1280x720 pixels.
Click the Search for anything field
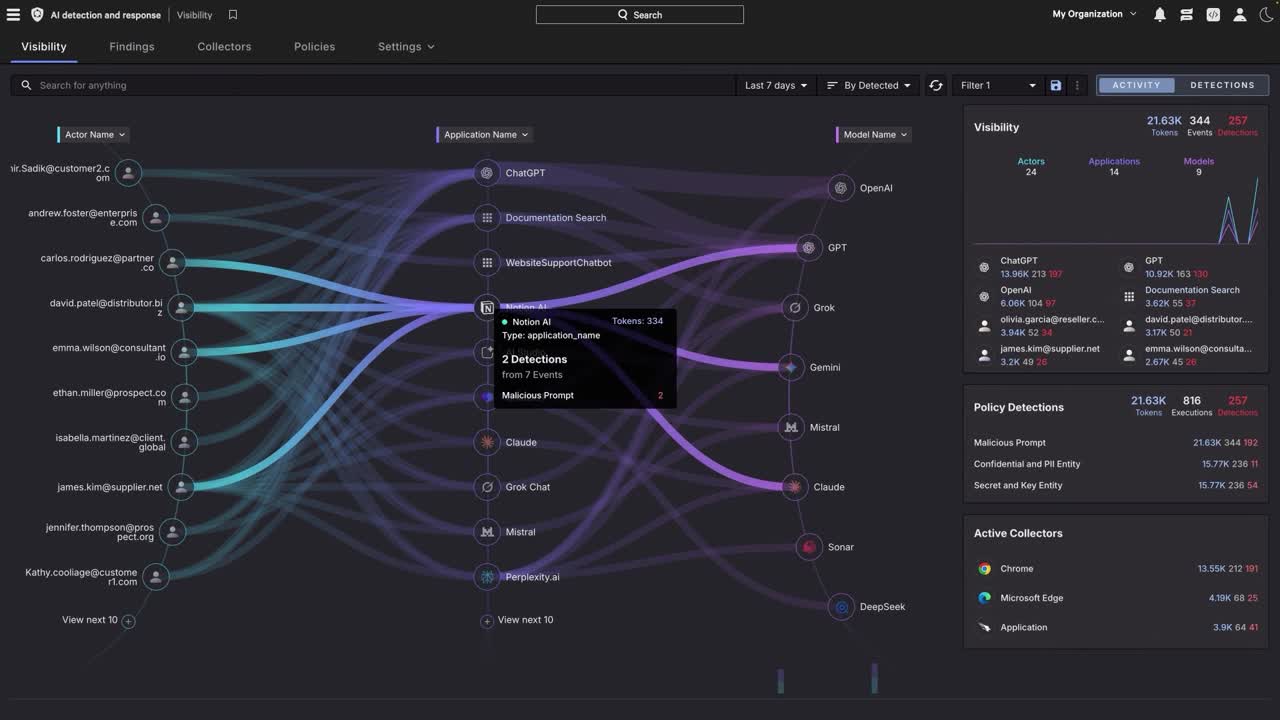(380, 86)
